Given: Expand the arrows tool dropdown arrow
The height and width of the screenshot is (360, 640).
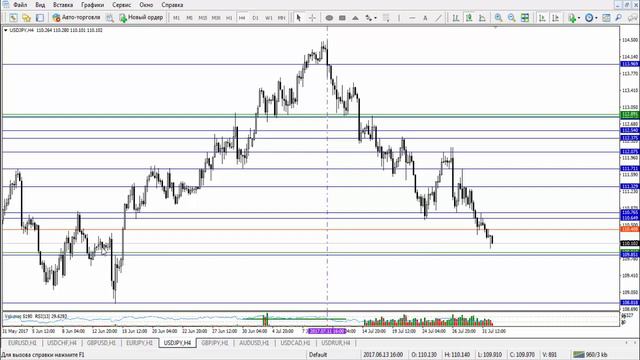Looking at the screenshot, I should (376, 18).
